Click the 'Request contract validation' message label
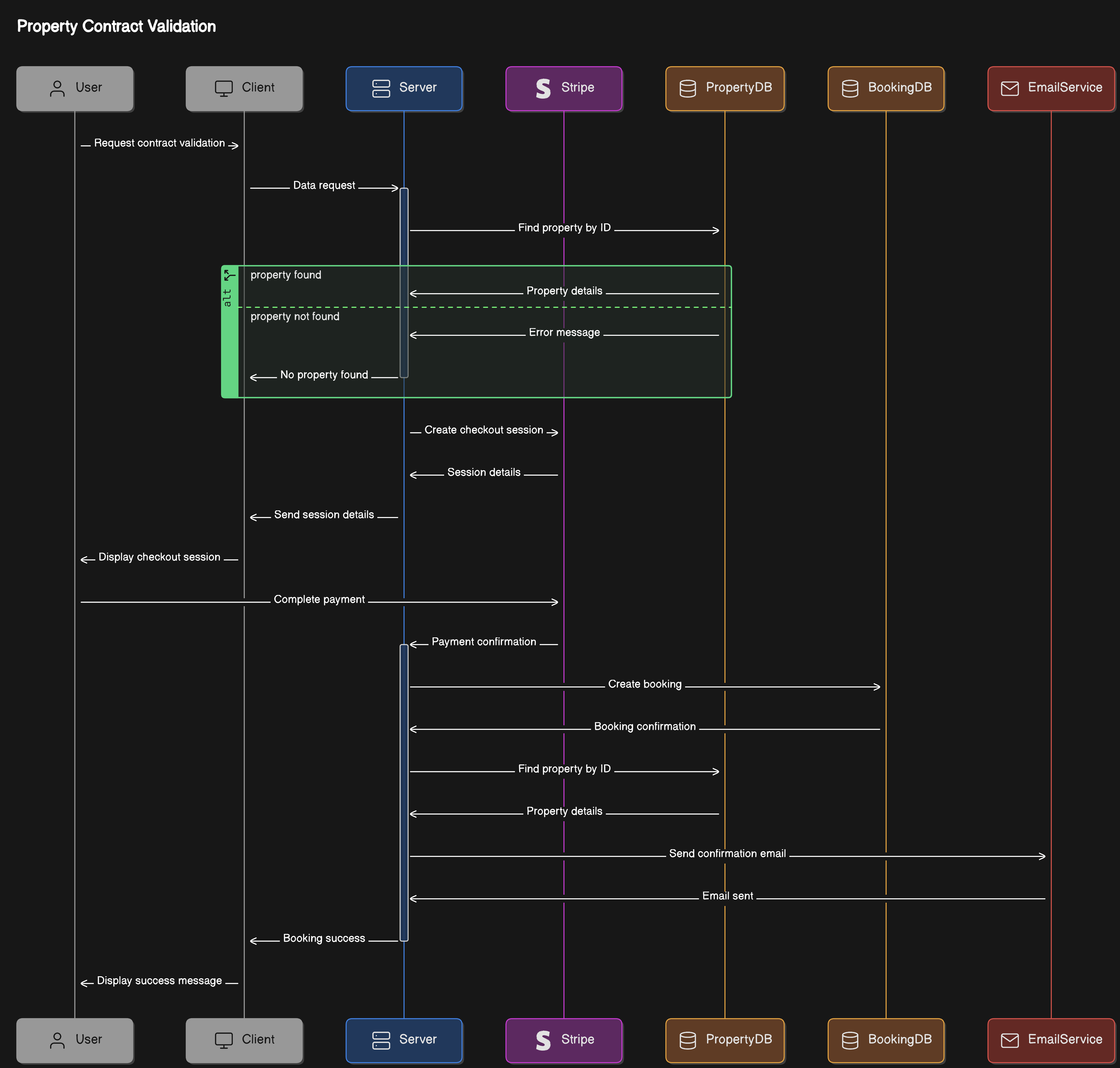This screenshot has width=1120, height=1068. (x=159, y=143)
